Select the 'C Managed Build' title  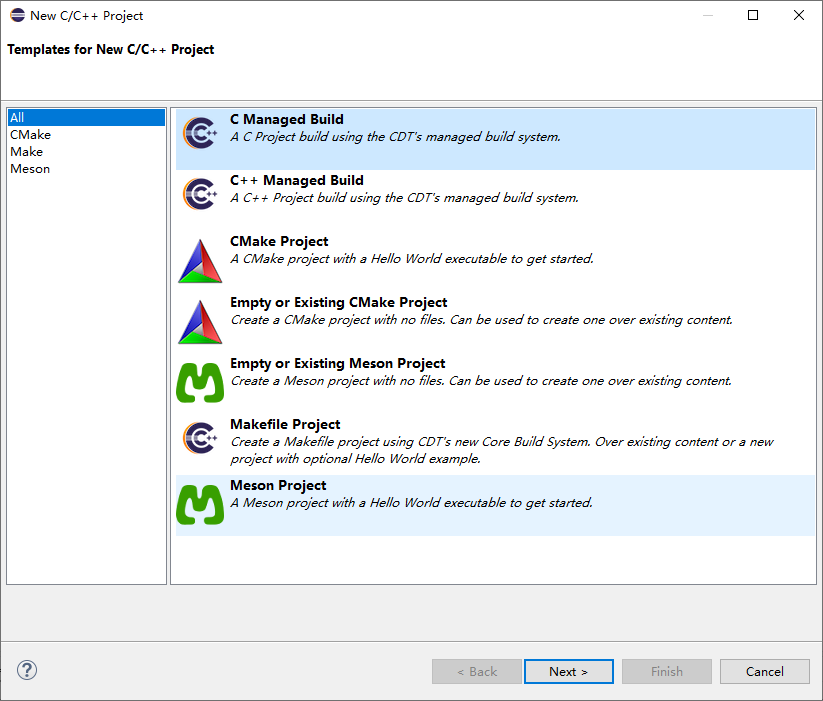[287, 120]
